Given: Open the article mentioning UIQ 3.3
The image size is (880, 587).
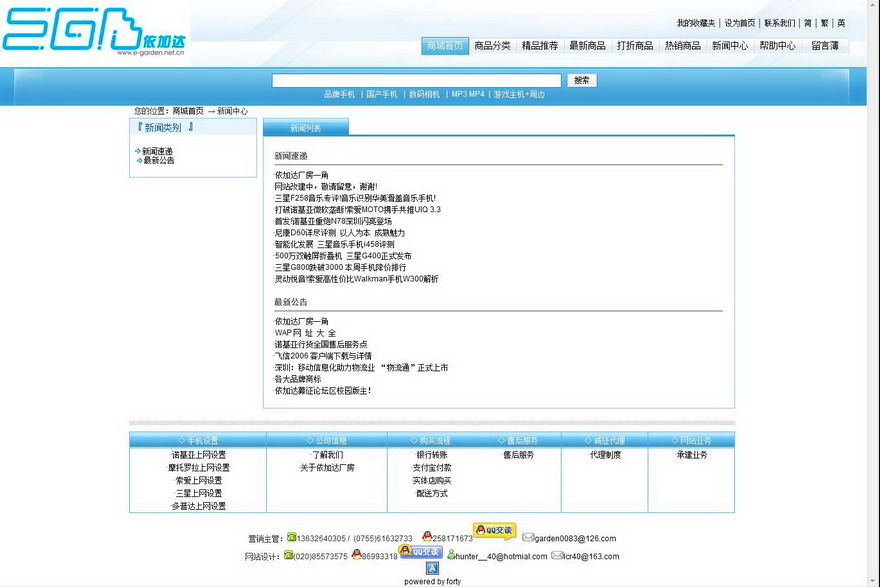Looking at the screenshot, I should pos(358,209).
